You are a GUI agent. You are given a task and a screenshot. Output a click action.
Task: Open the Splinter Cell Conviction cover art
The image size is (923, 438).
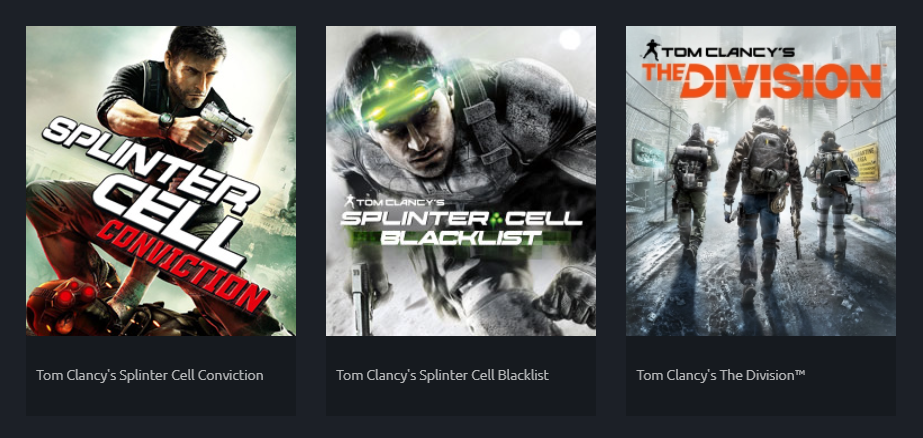coord(161,181)
